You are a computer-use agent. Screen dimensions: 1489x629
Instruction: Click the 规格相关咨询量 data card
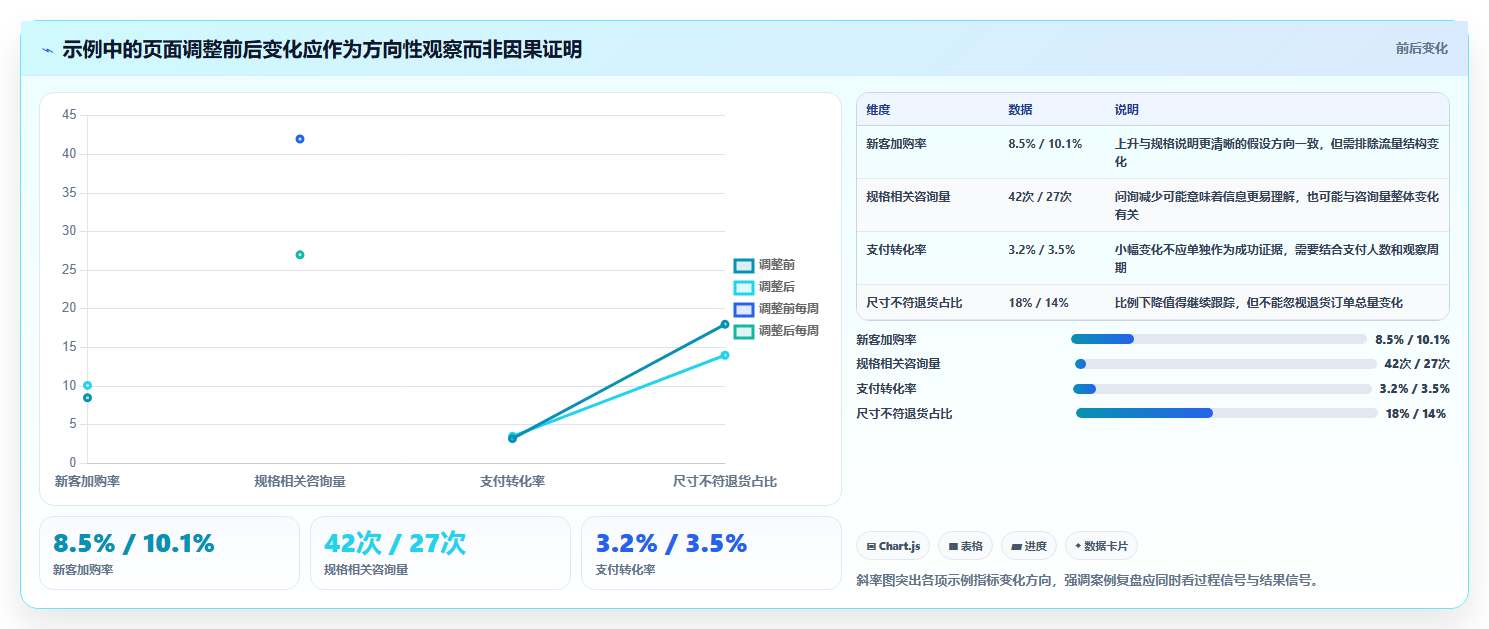(440, 553)
